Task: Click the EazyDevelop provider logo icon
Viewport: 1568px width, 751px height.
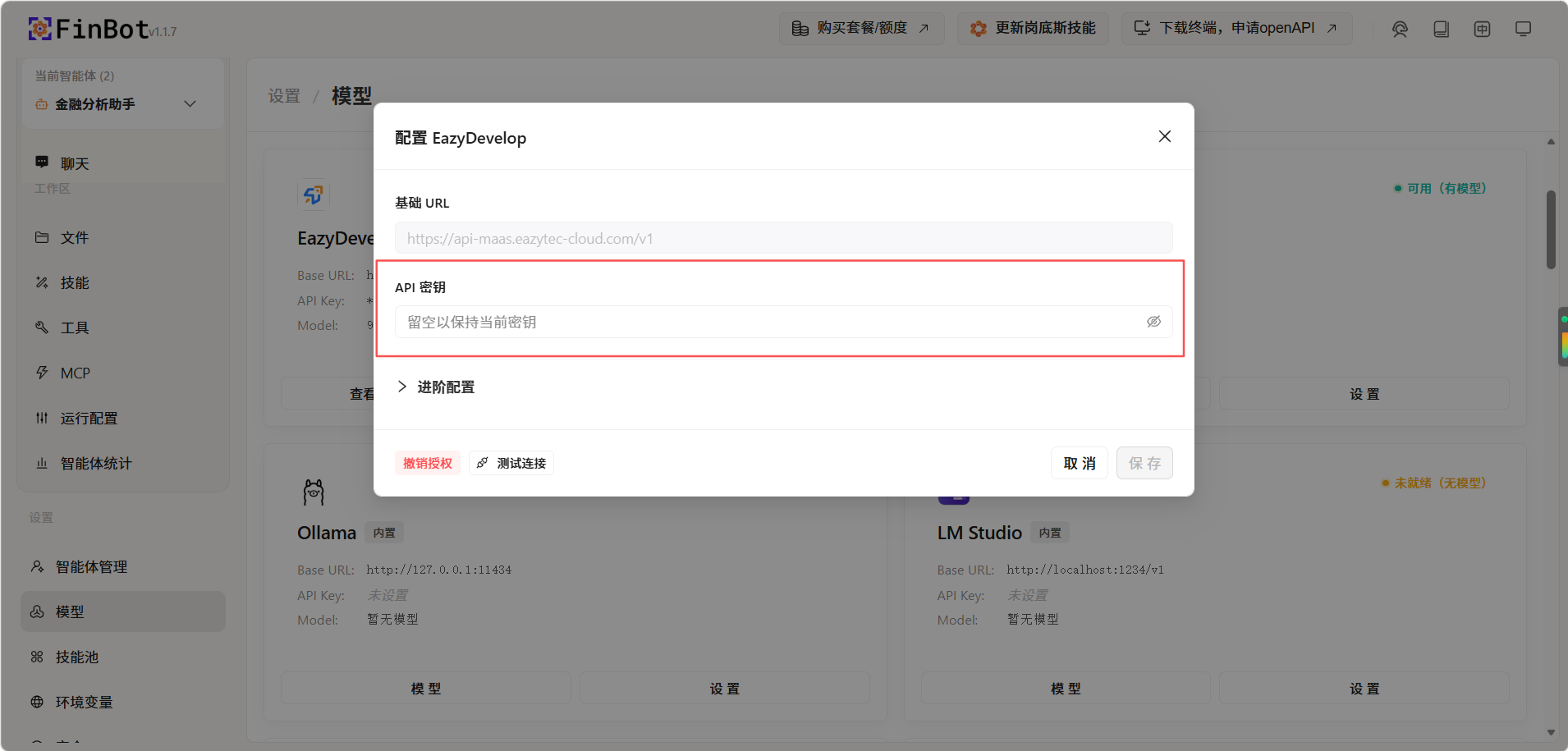Action: tap(313, 195)
